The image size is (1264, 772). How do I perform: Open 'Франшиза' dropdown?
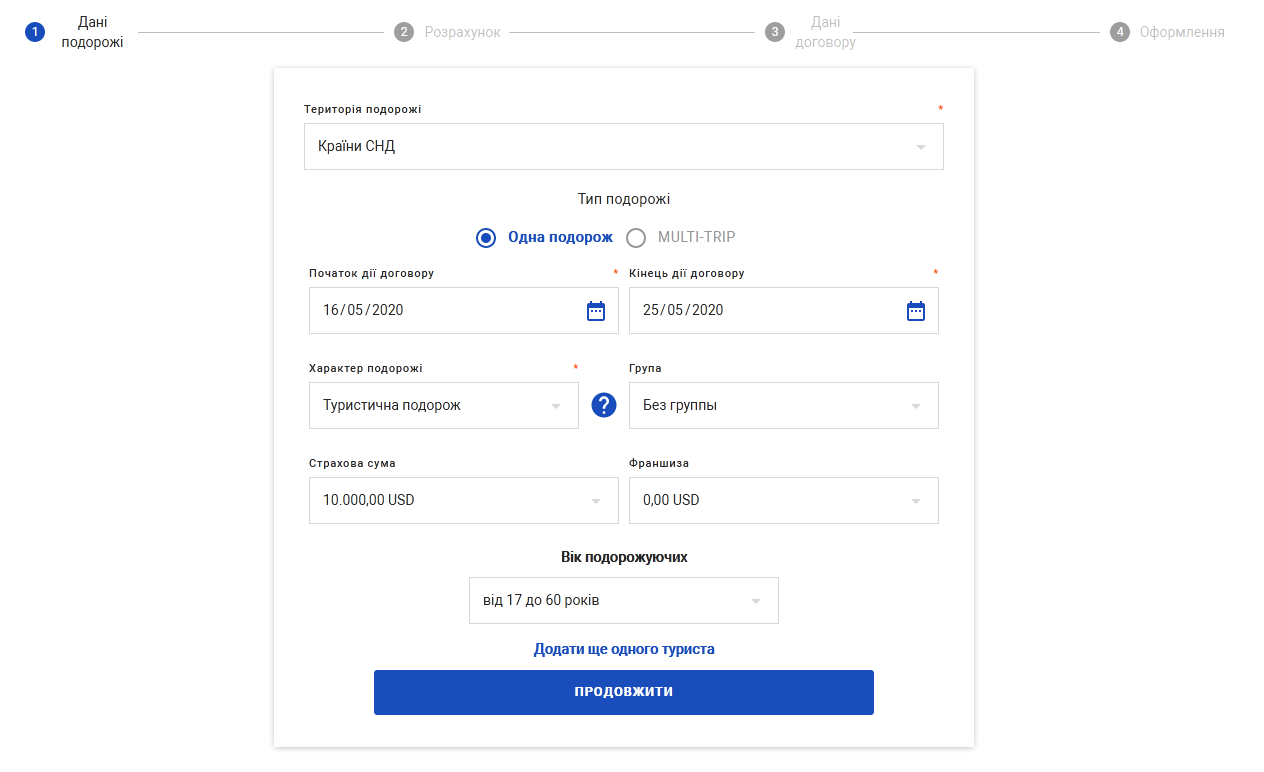click(x=783, y=500)
